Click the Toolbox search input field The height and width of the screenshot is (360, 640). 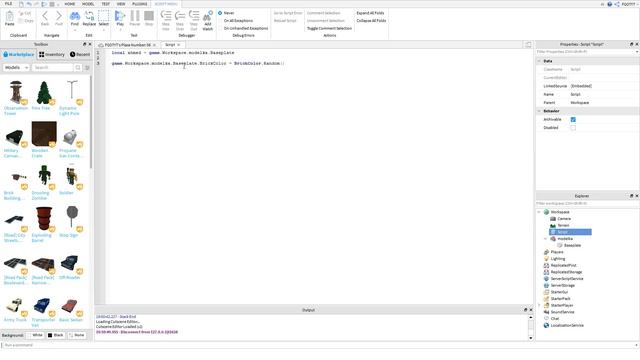53,67
